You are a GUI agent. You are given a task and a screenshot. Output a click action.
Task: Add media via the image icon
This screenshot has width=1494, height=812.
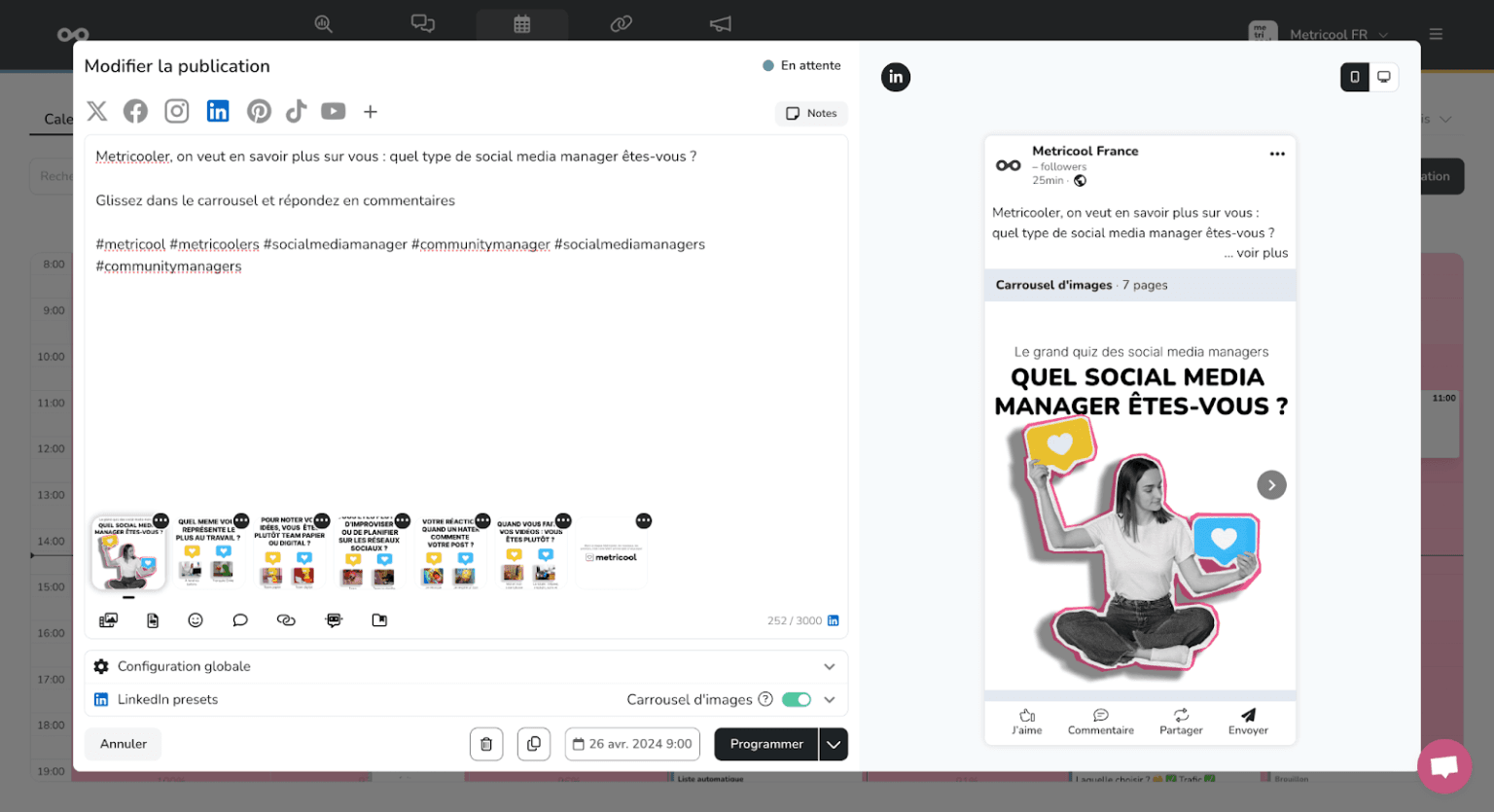pyautogui.click(x=108, y=619)
